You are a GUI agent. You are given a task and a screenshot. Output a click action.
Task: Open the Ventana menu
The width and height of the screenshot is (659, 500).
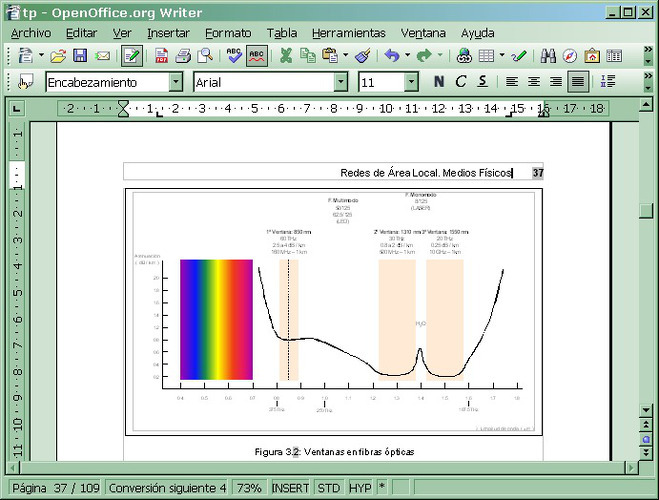tap(423, 33)
